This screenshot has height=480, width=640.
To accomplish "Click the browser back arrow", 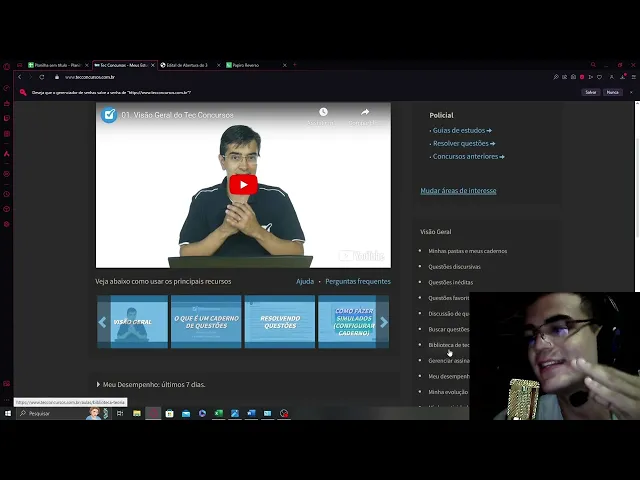I will pos(19,77).
